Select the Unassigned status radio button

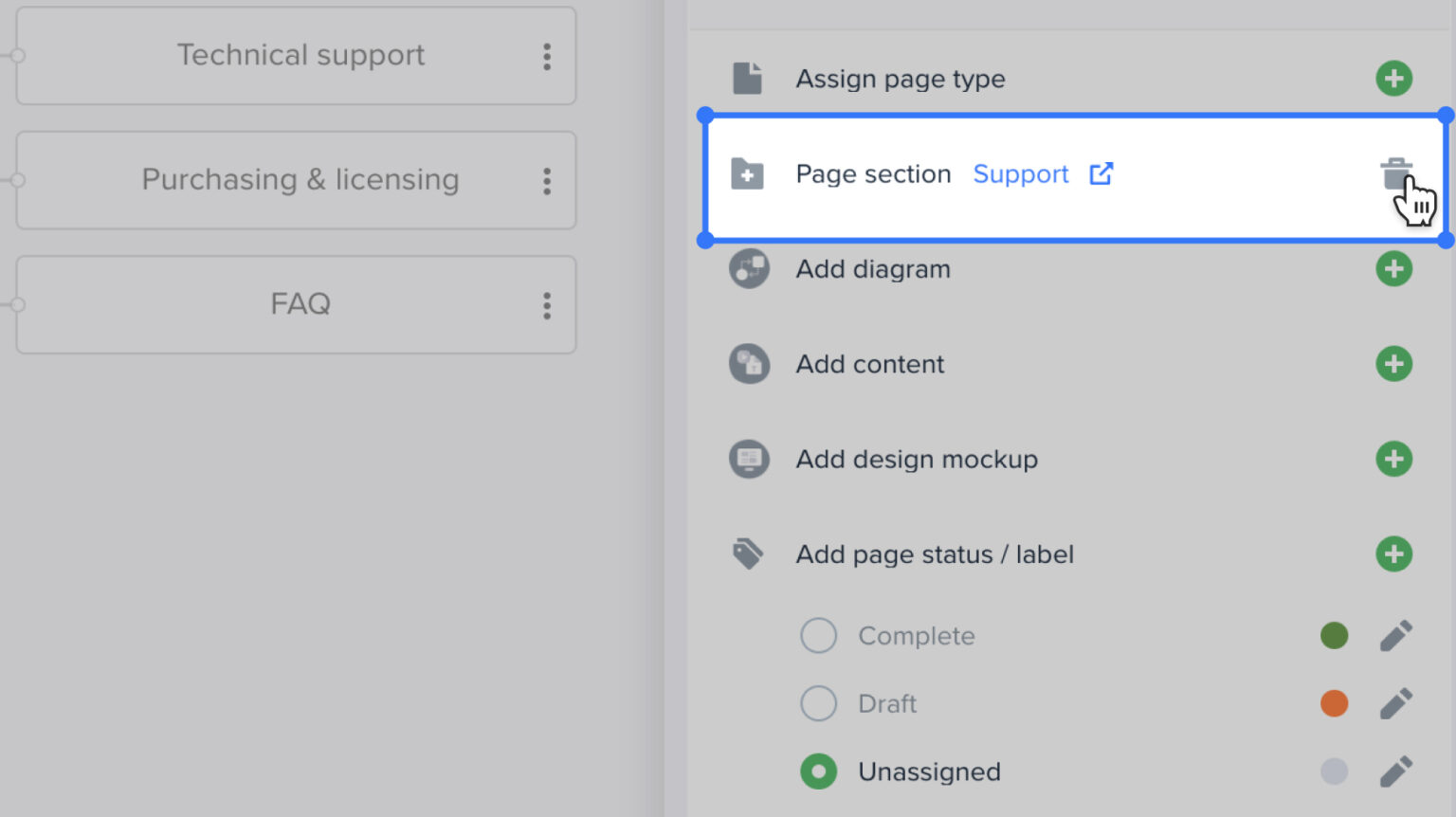[x=818, y=772]
